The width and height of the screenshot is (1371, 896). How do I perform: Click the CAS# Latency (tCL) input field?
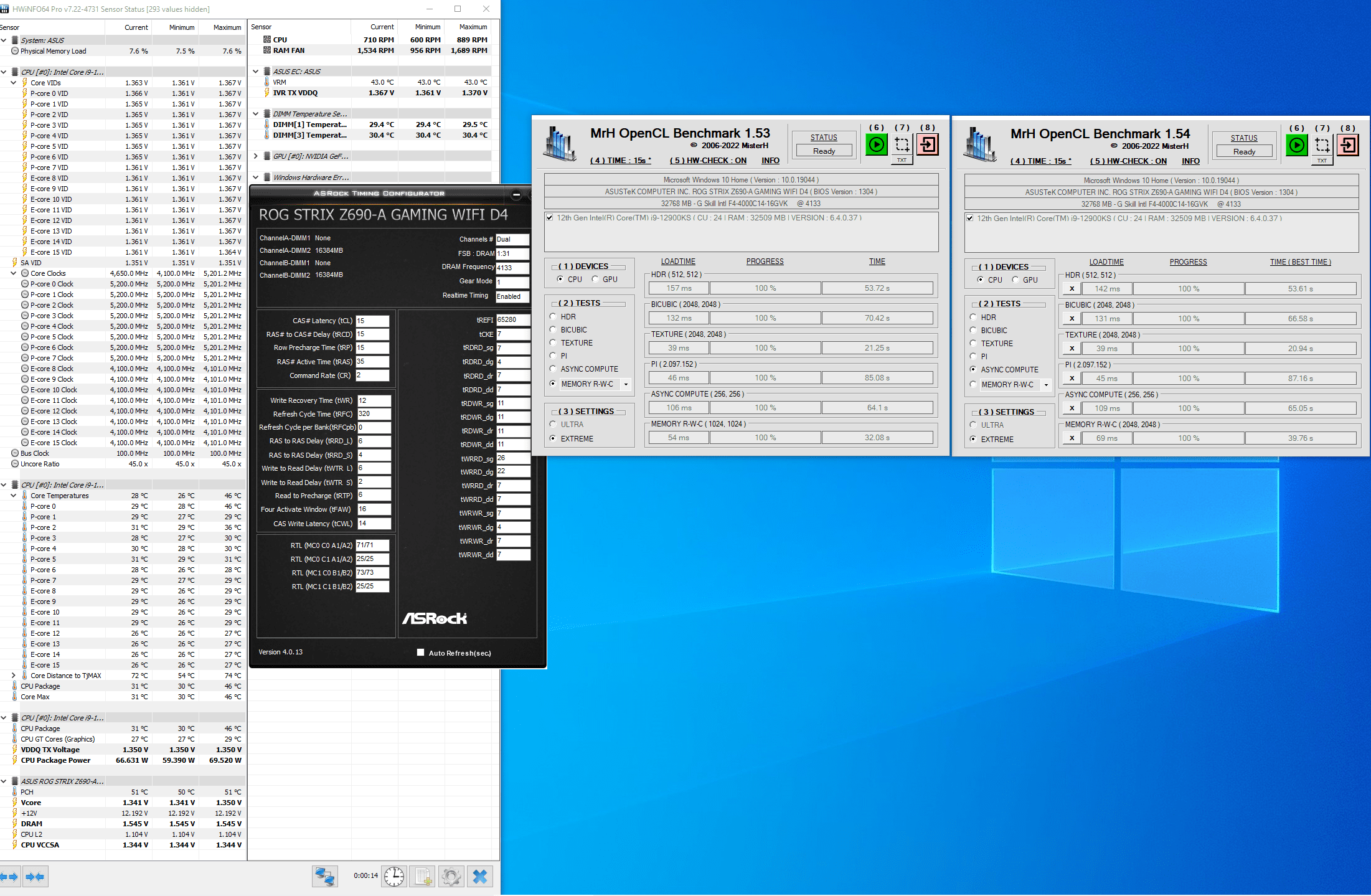click(372, 321)
